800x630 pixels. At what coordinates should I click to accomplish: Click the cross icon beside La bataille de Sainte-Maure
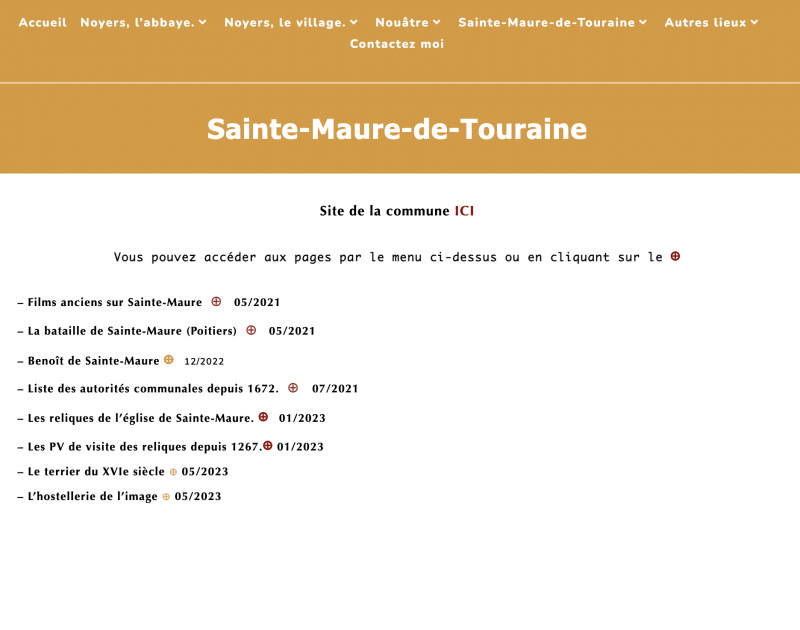point(252,331)
